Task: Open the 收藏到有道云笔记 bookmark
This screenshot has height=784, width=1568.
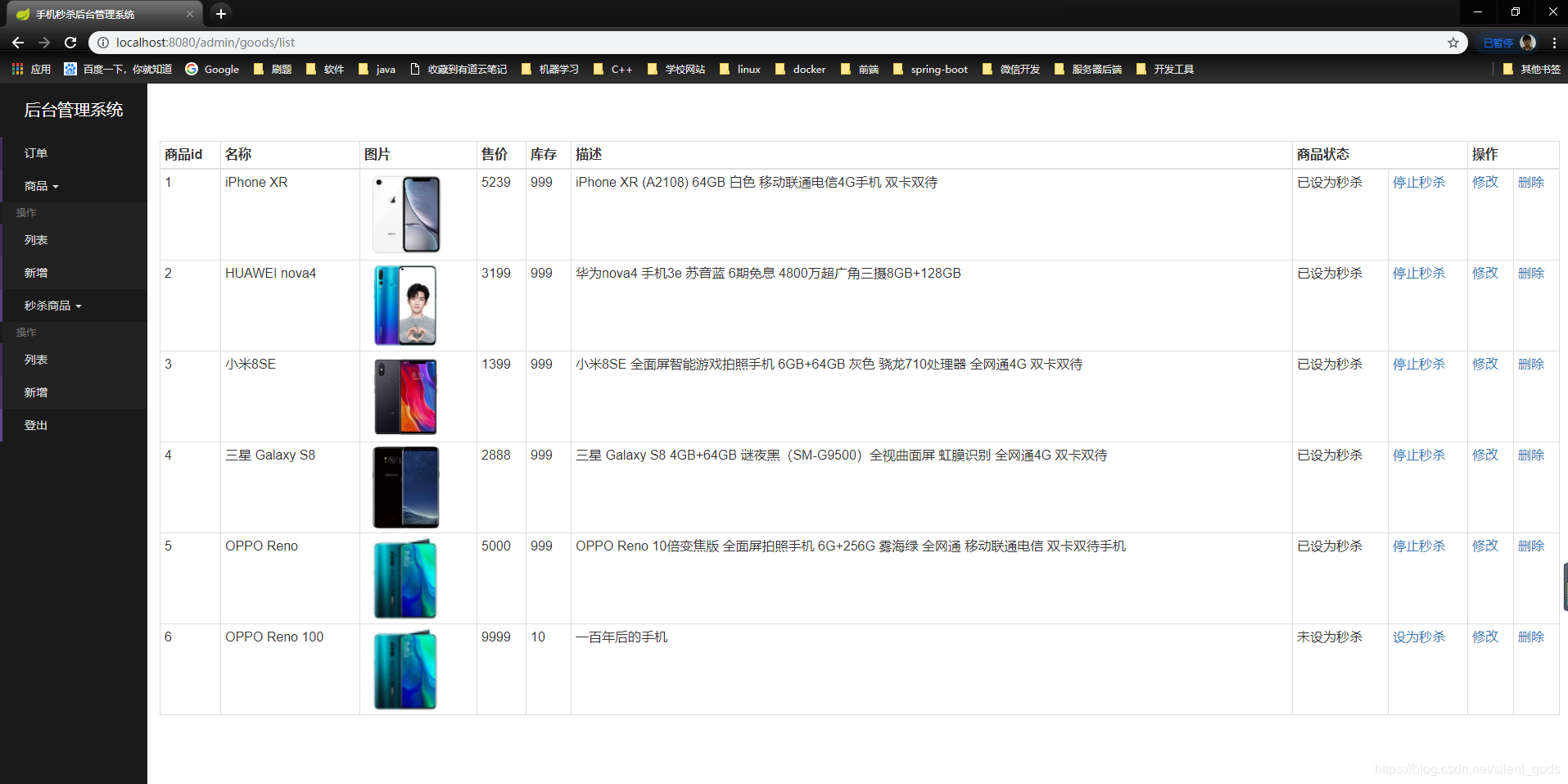Action: [x=459, y=70]
